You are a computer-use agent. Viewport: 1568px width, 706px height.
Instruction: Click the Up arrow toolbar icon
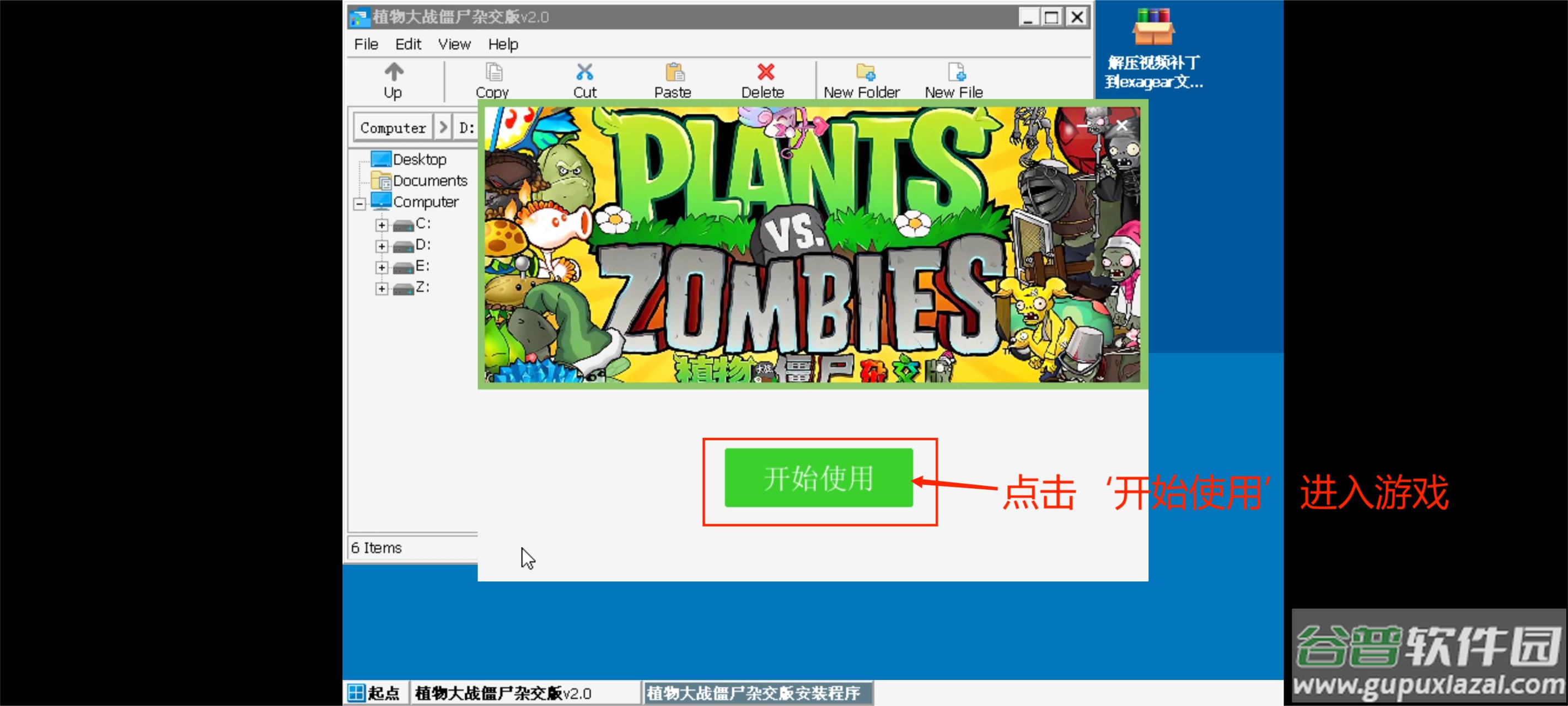[393, 72]
